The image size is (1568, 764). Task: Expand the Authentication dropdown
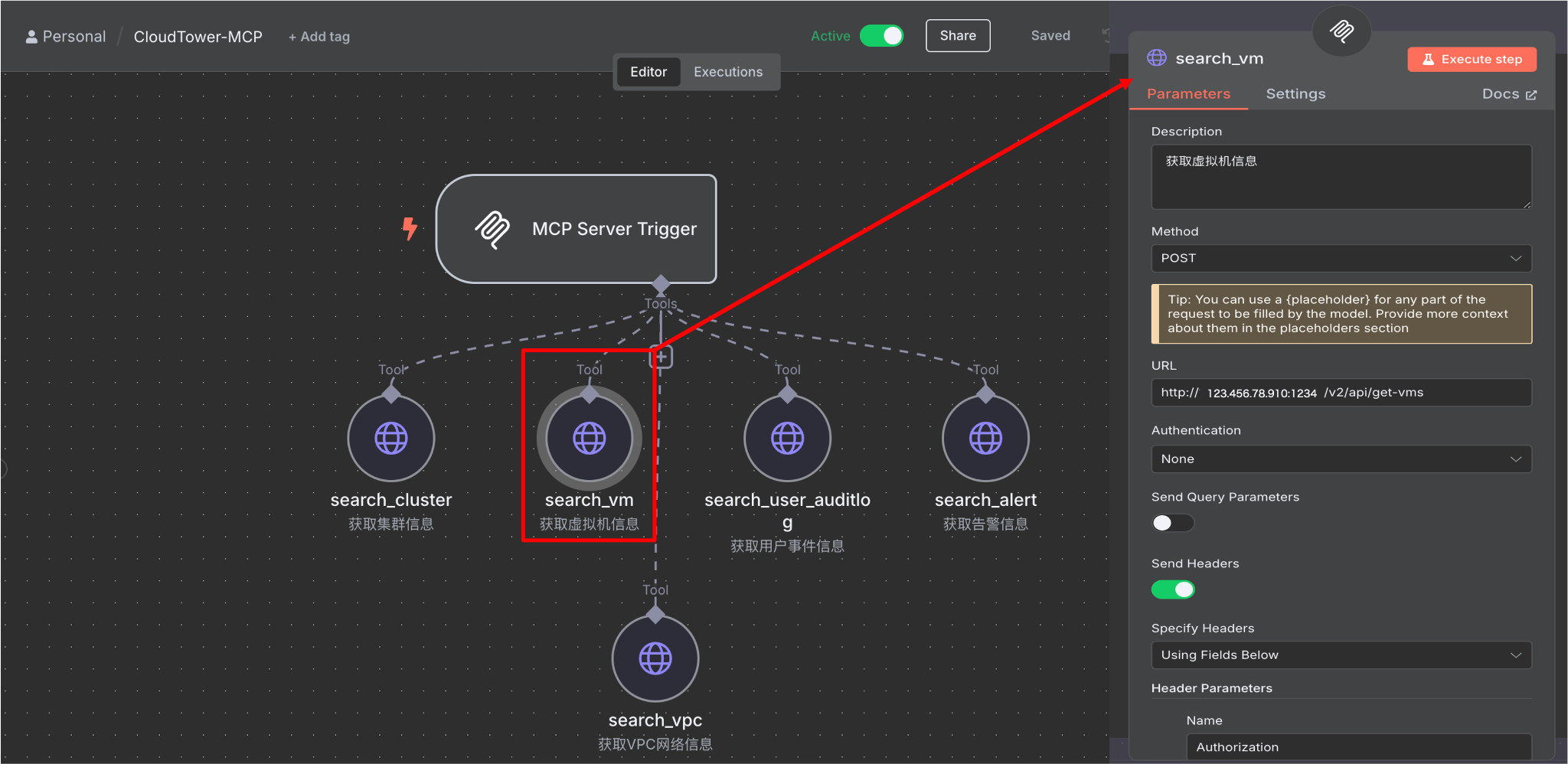tap(1341, 459)
